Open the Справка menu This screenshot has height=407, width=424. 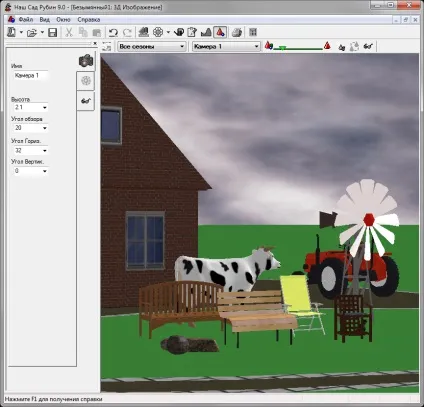coord(89,20)
